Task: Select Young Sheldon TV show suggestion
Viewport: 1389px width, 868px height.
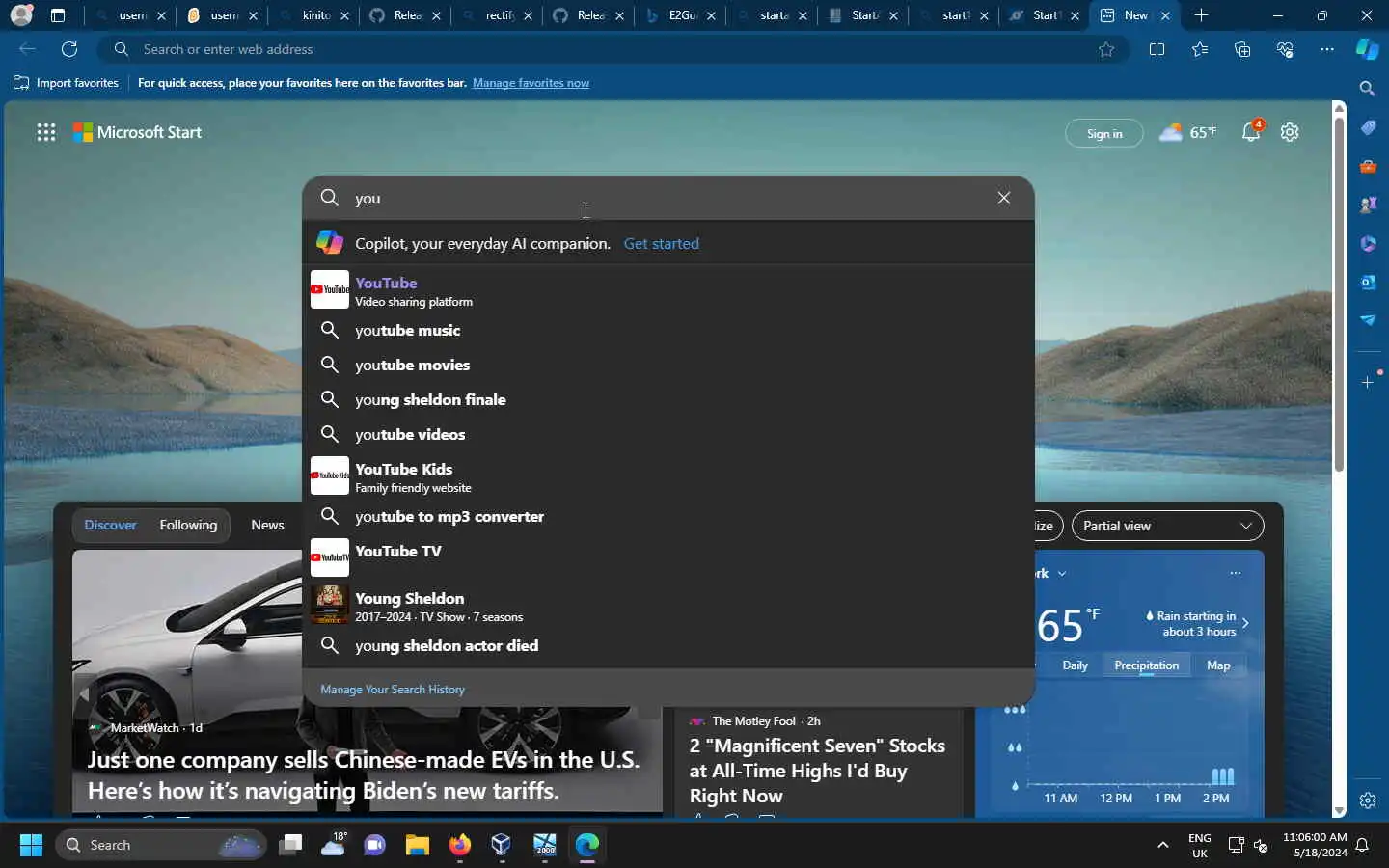Action: 668,606
